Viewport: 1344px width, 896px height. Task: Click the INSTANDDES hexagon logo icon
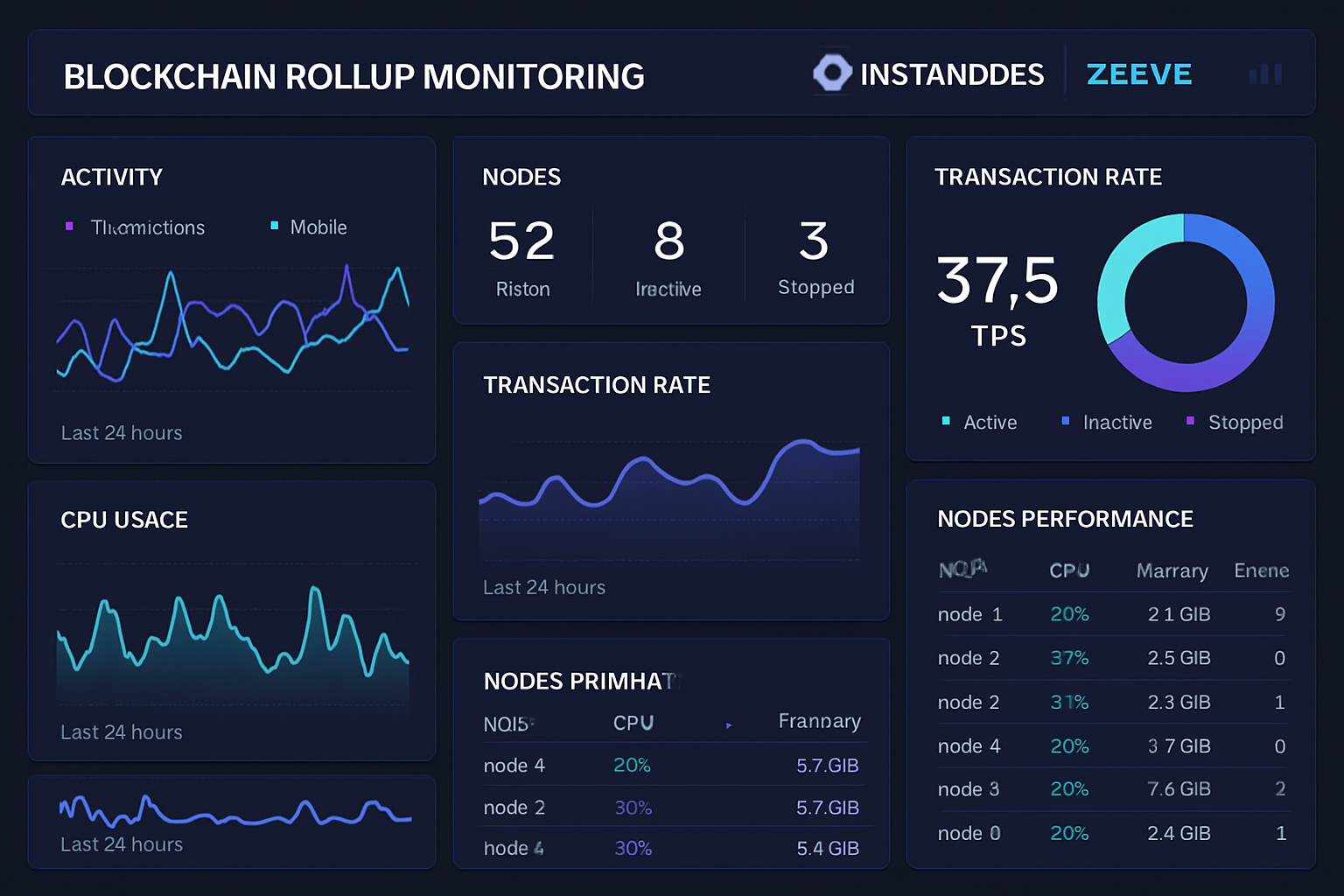(832, 73)
